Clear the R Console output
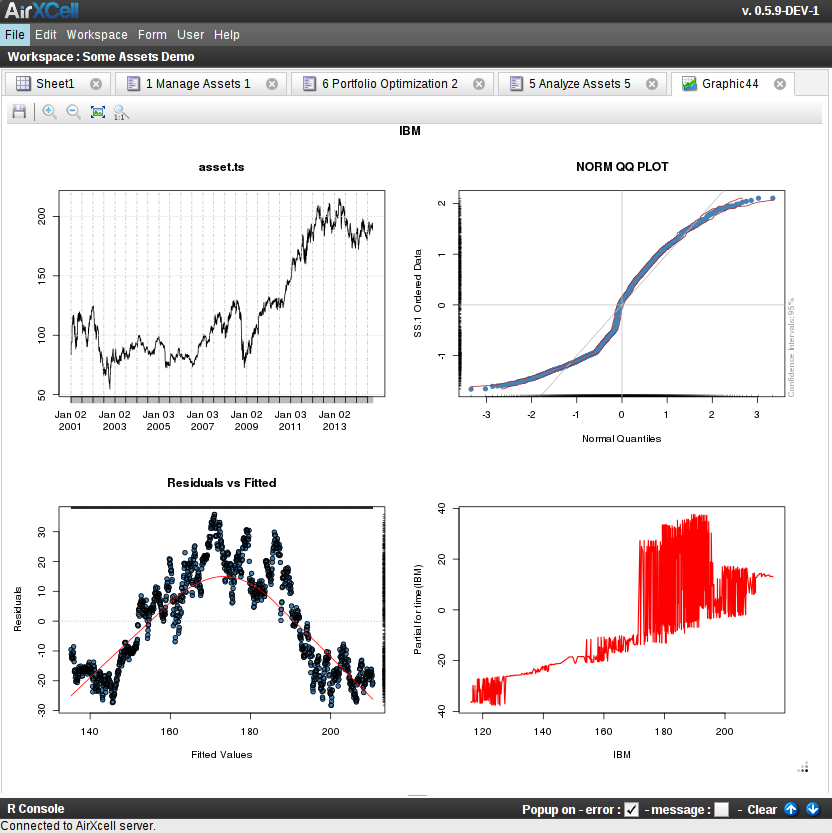Viewport: 832px width, 833px height. tap(762, 809)
